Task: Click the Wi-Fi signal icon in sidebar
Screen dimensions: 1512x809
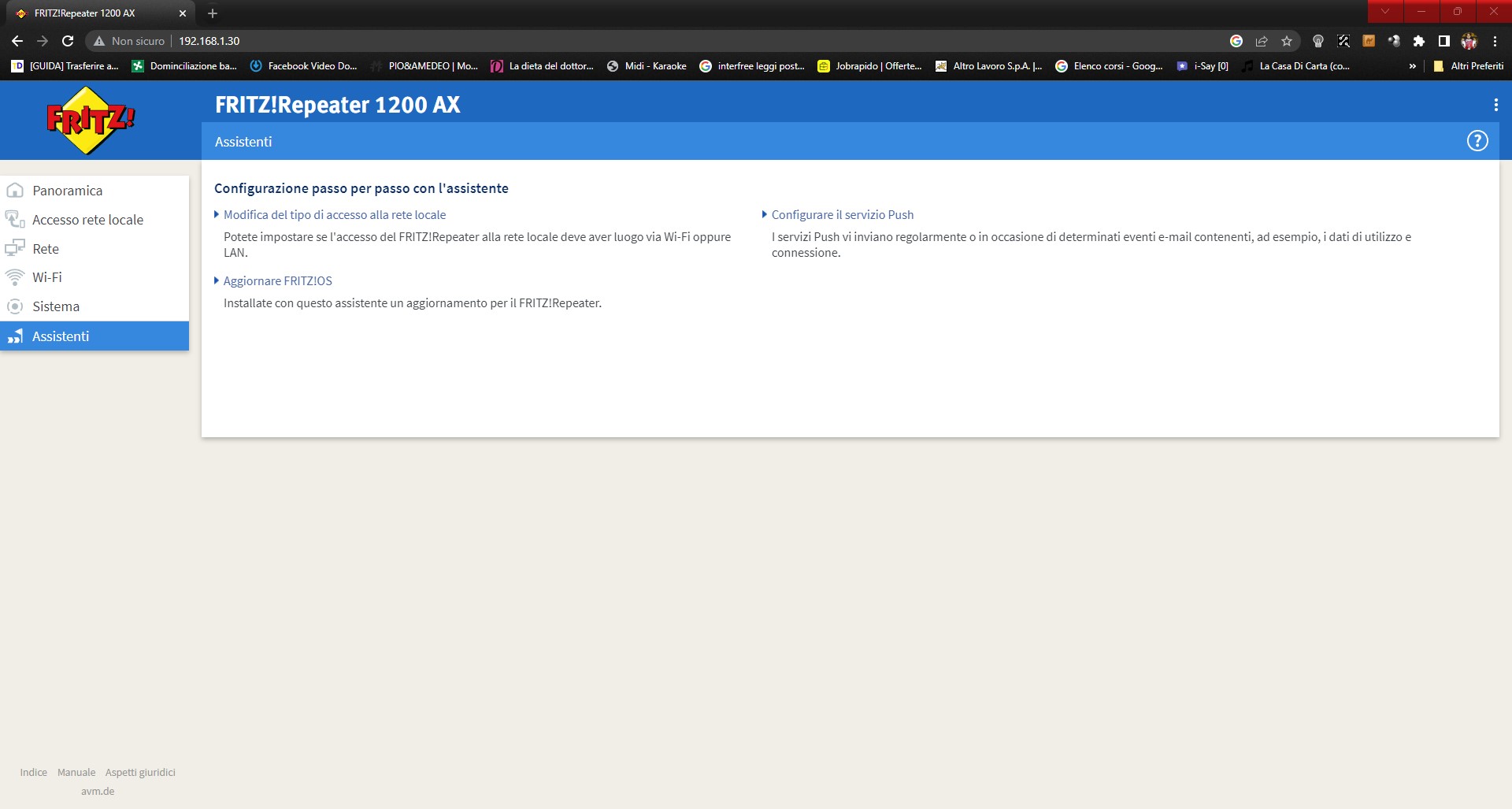Action: (15, 277)
